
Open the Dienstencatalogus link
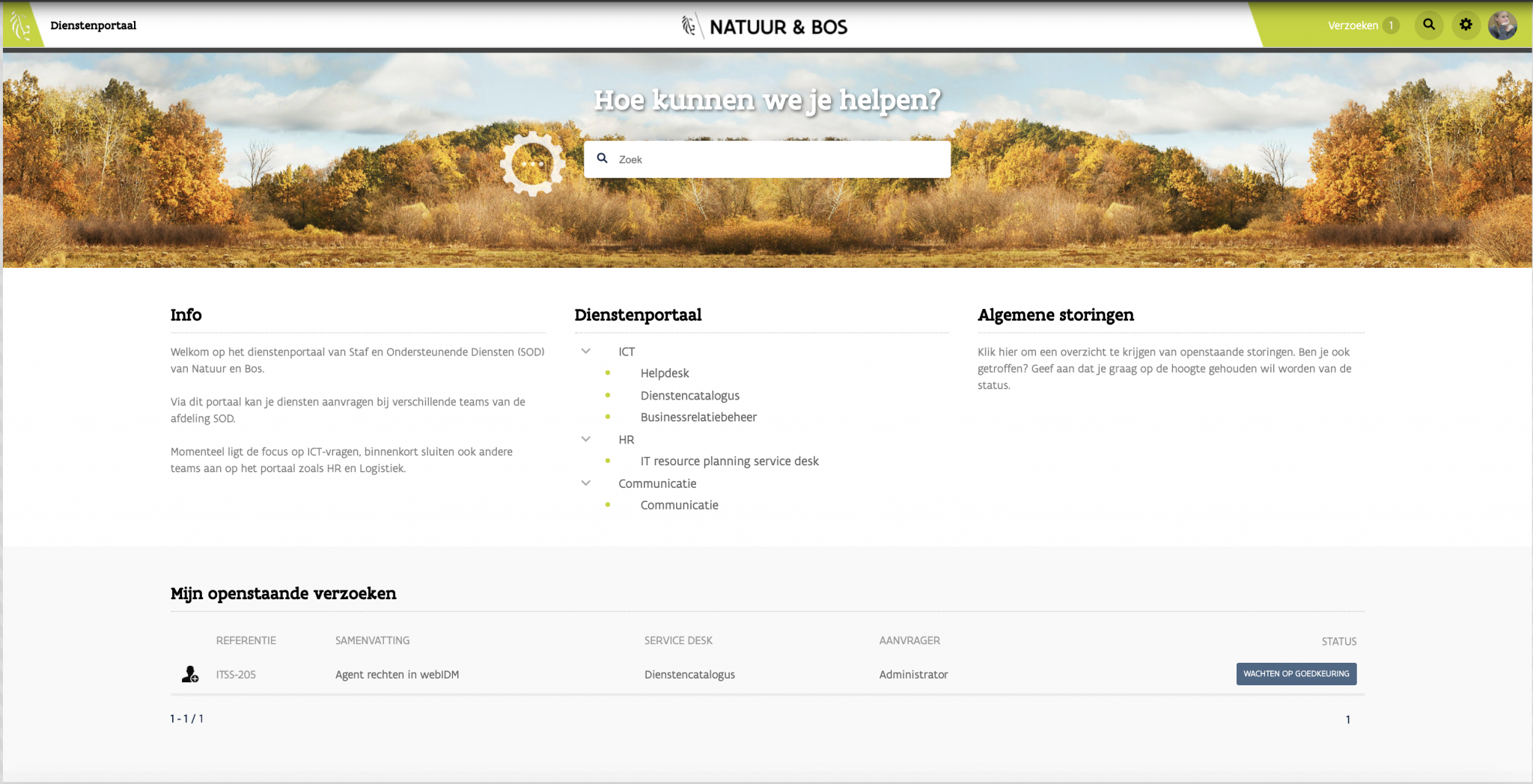[689, 395]
